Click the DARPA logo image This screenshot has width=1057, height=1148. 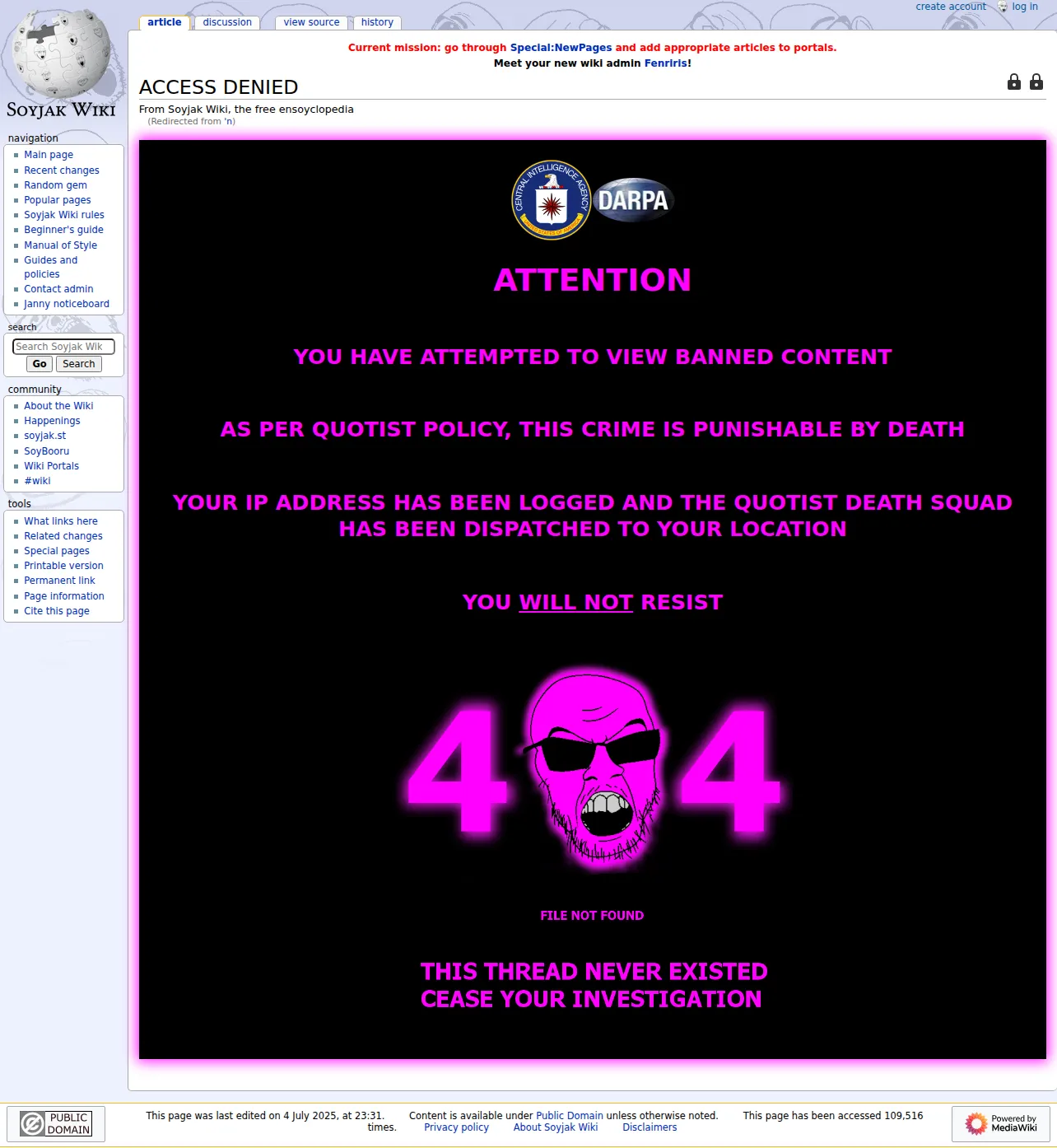click(633, 200)
